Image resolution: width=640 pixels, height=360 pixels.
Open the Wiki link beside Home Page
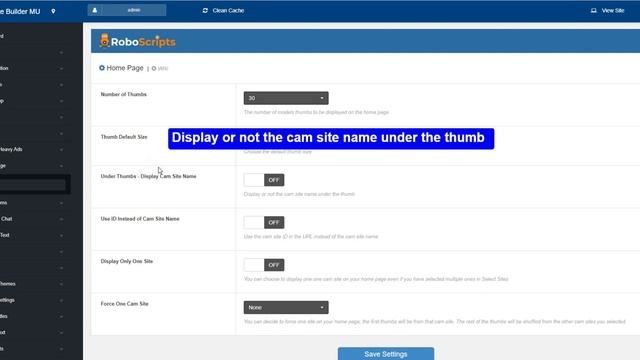[x=162, y=69]
